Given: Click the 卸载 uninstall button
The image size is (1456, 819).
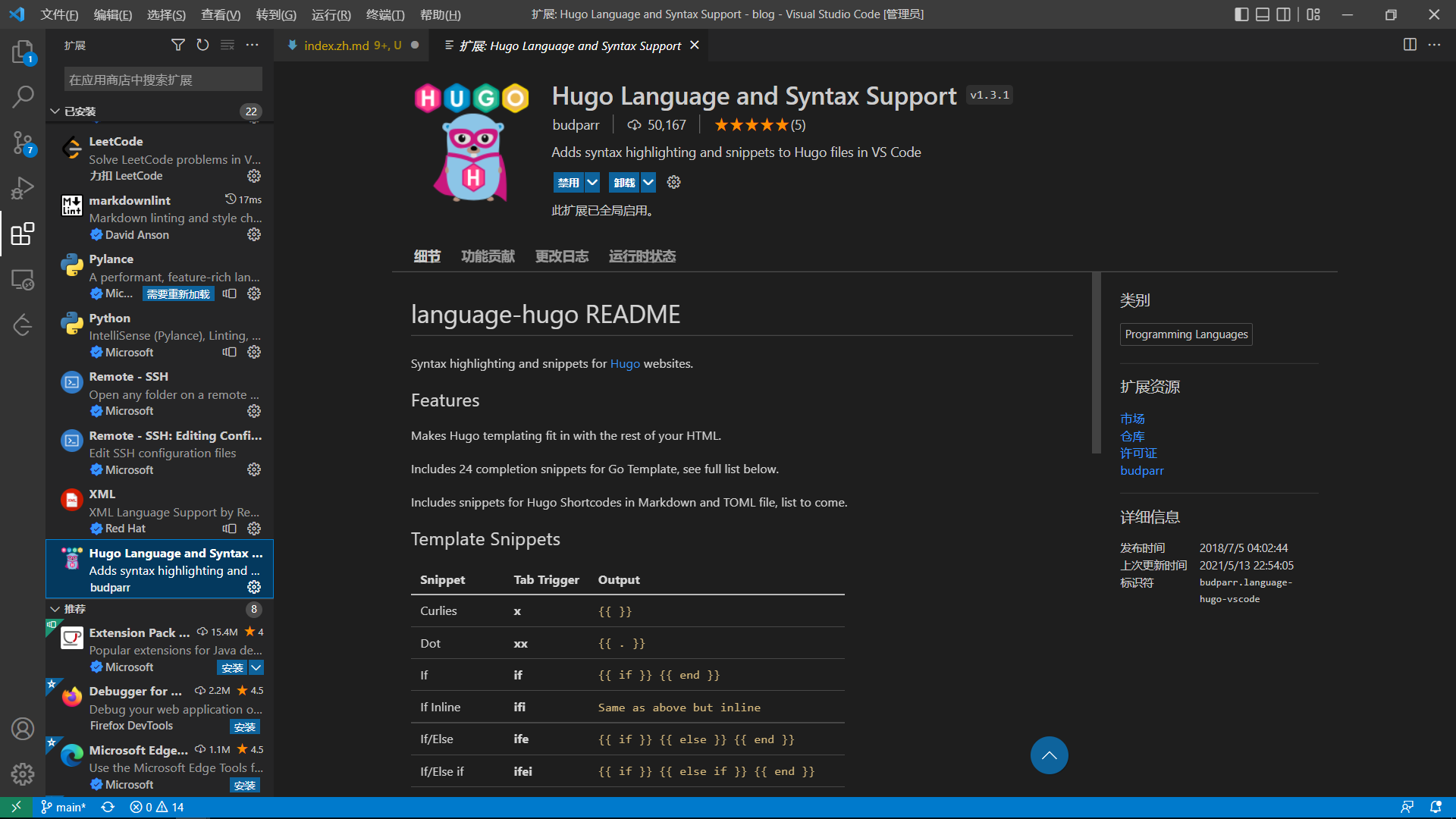Looking at the screenshot, I should pyautogui.click(x=623, y=182).
